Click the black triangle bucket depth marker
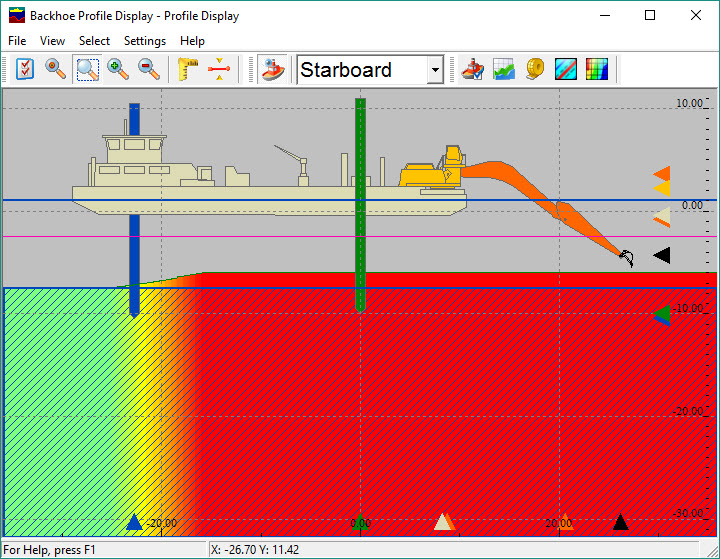Viewport: 720px width, 559px height. pyautogui.click(x=661, y=255)
